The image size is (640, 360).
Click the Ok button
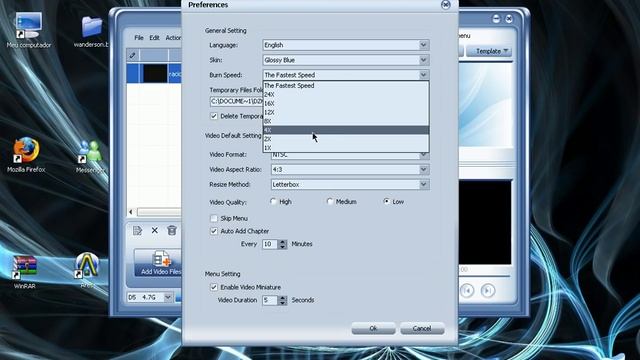tap(373, 329)
